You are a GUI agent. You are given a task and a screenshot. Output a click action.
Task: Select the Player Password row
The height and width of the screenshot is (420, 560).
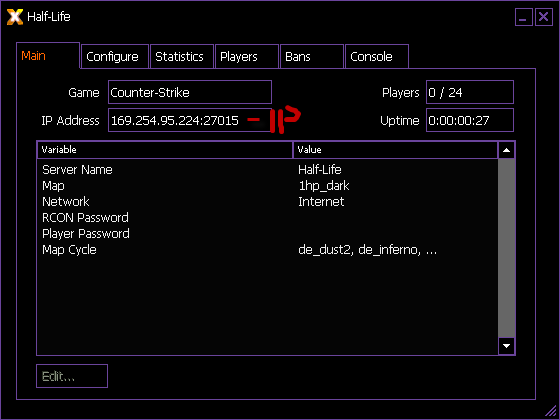267,234
